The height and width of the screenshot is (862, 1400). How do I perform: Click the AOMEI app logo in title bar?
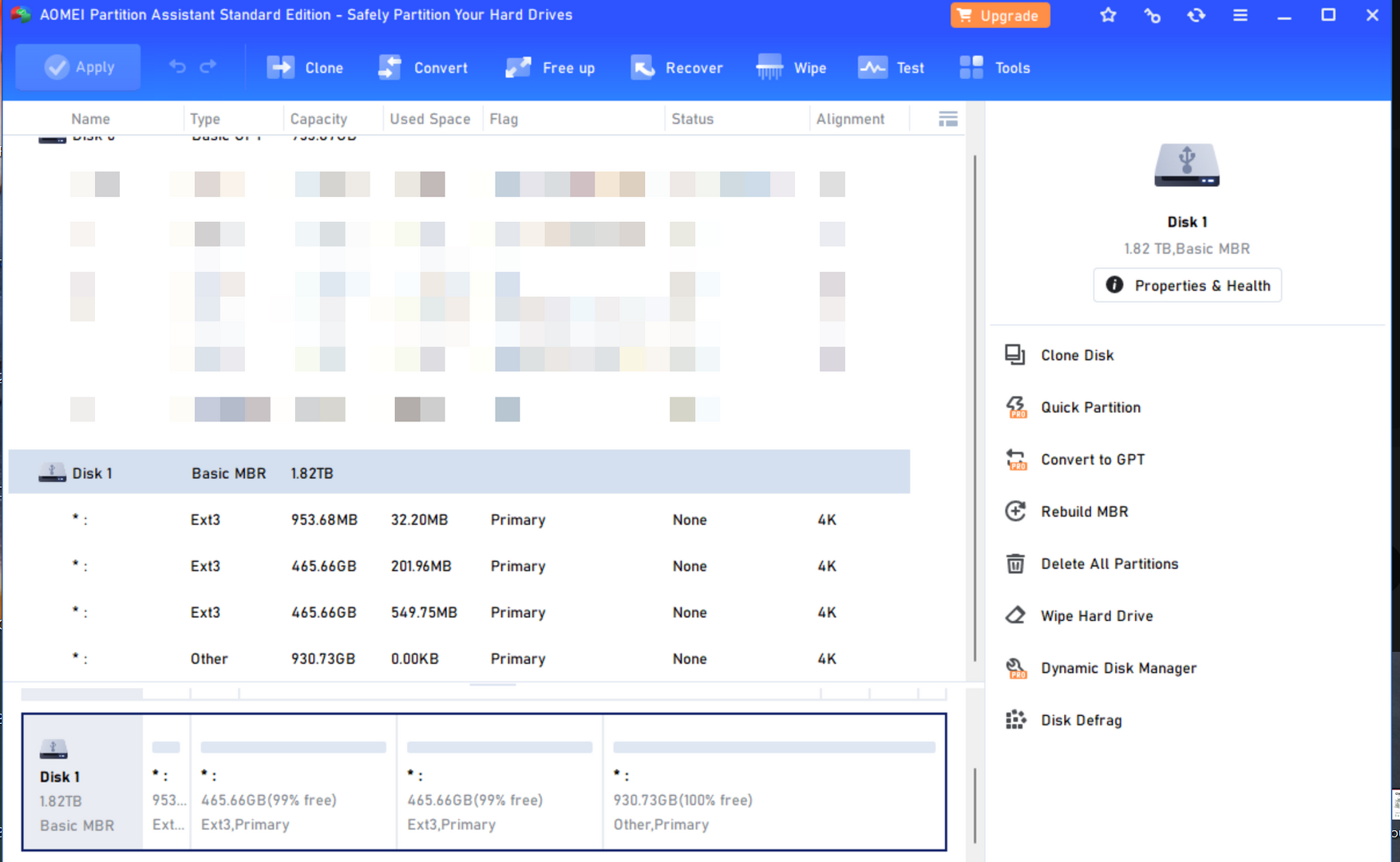click(x=19, y=14)
